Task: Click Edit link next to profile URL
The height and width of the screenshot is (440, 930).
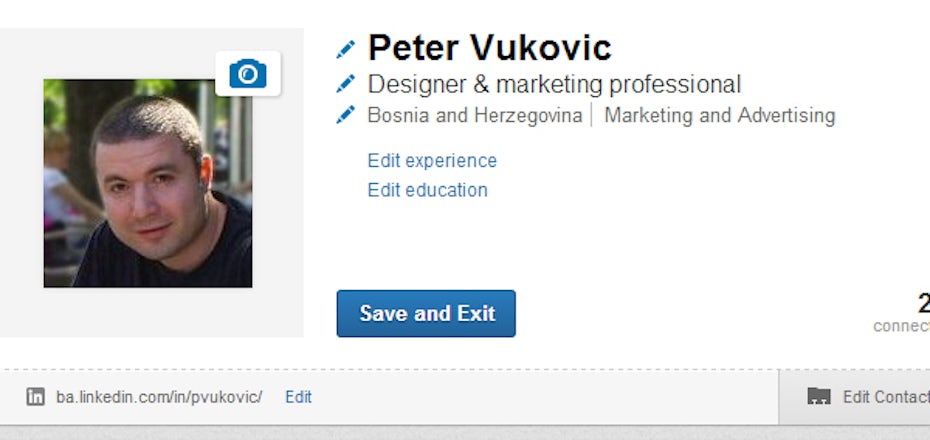Action: coord(298,397)
